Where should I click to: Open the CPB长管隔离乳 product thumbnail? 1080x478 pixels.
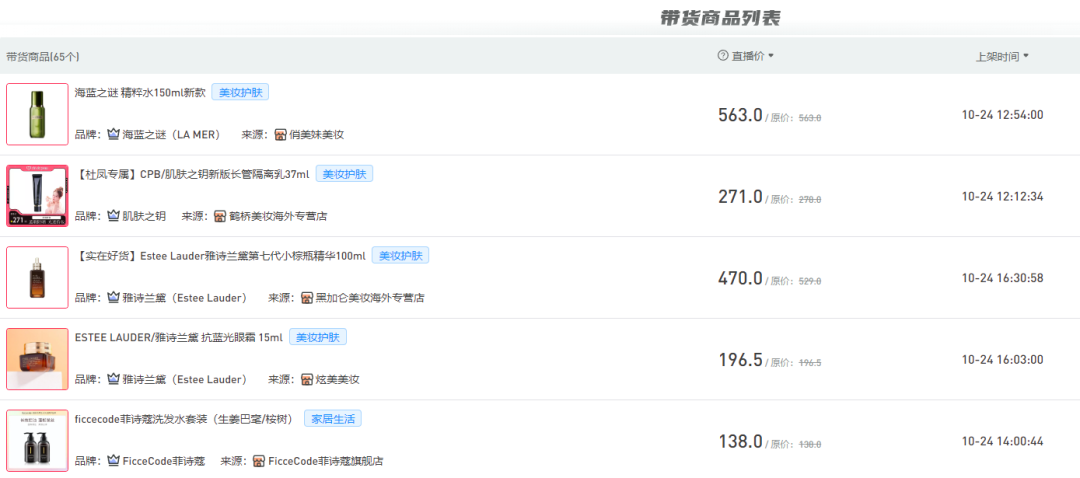click(37, 196)
